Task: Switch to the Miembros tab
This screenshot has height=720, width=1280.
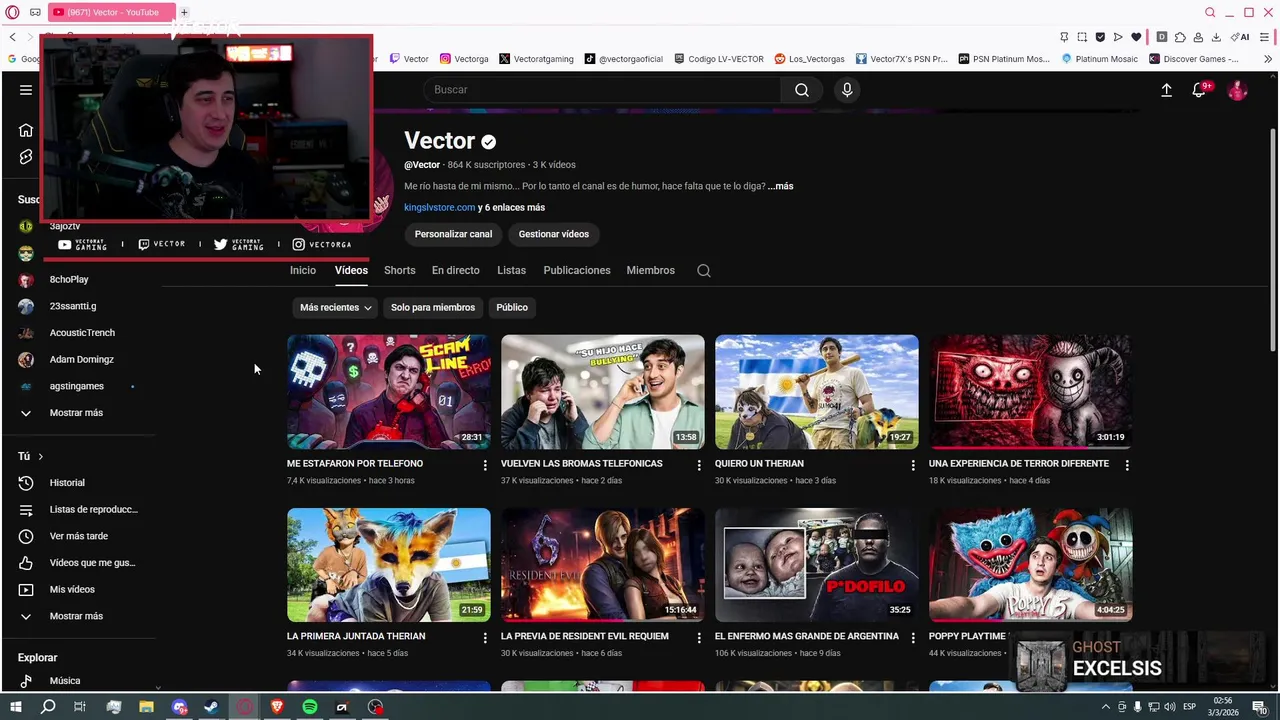Action: (650, 270)
